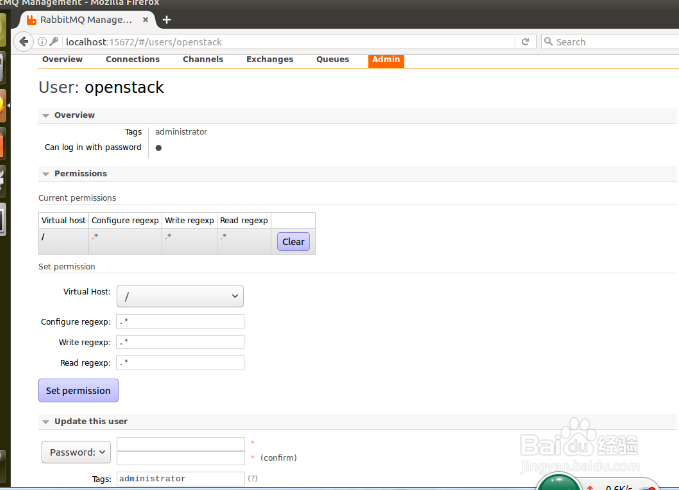Open a new tab with plus button
Screen dimensions: 679x490
tap(167, 20)
